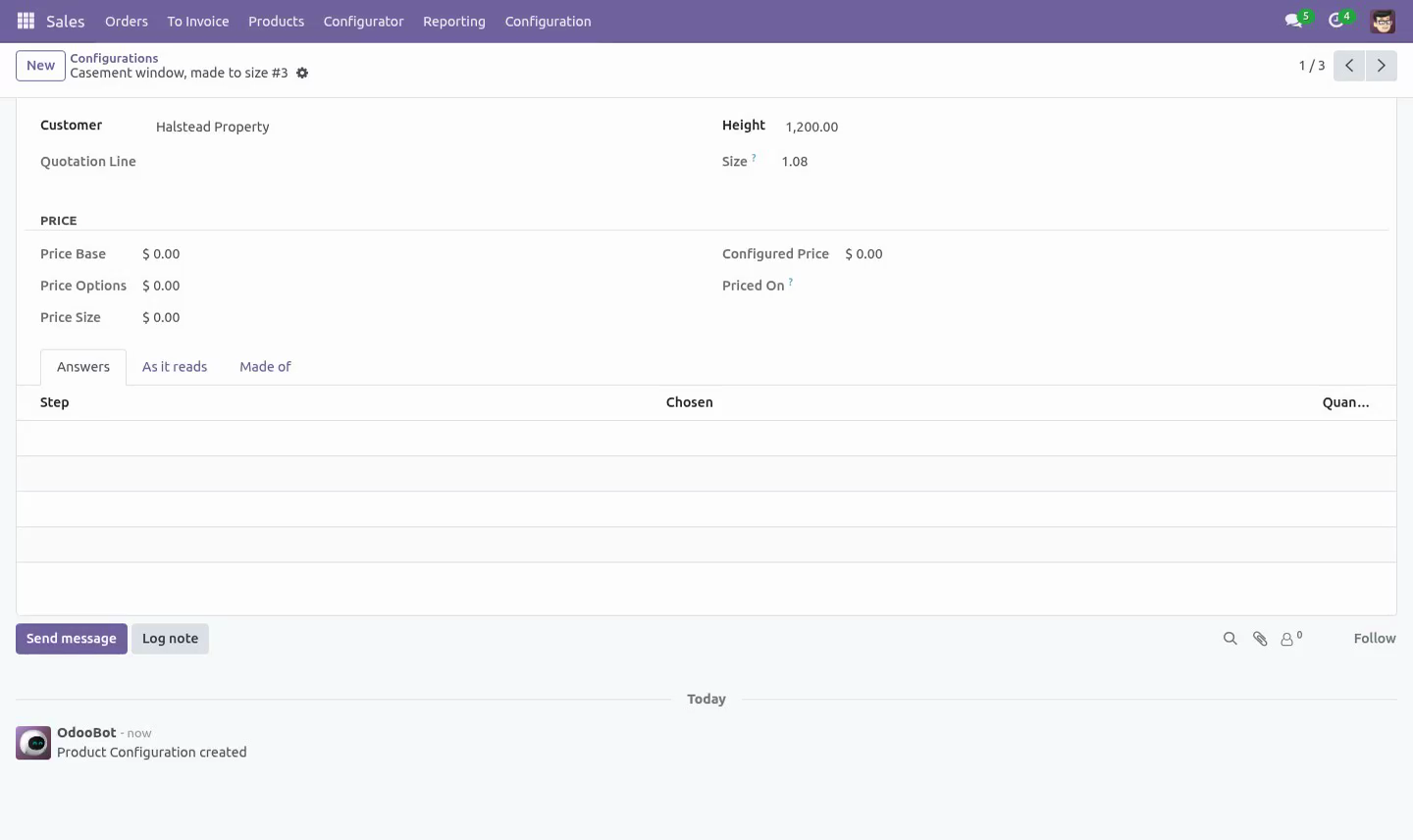
Task: Click the 'Product Configuration created' message
Action: click(152, 753)
